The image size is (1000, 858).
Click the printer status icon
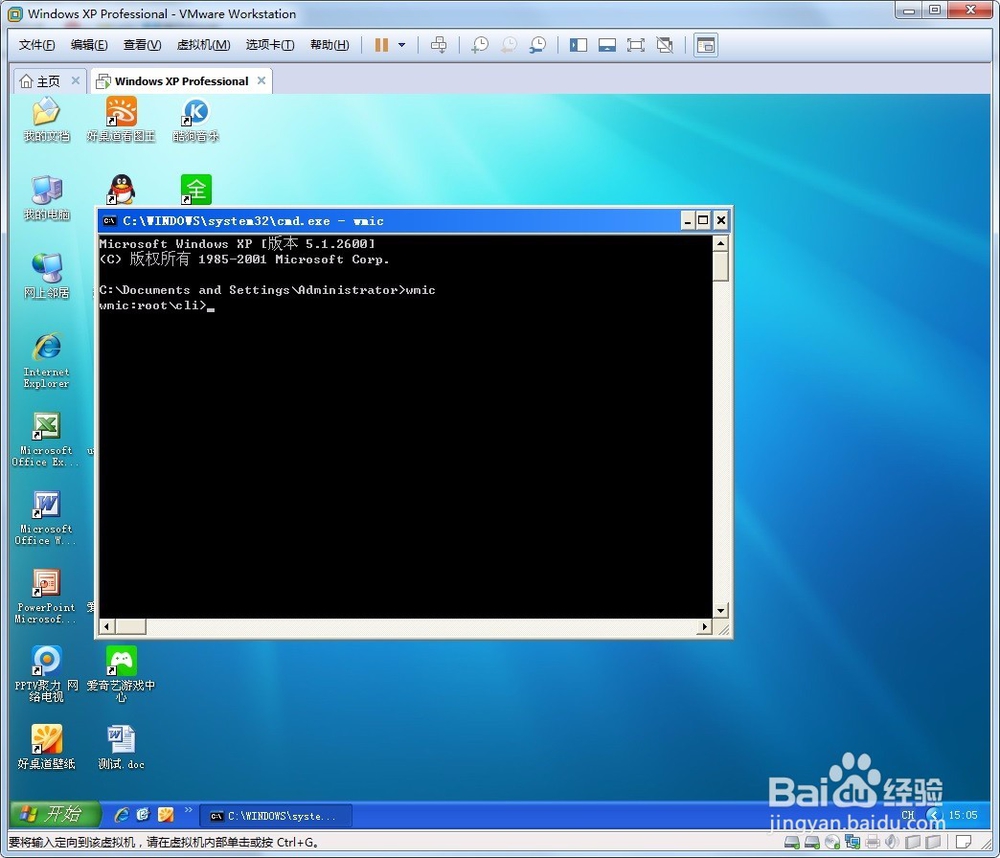872,842
